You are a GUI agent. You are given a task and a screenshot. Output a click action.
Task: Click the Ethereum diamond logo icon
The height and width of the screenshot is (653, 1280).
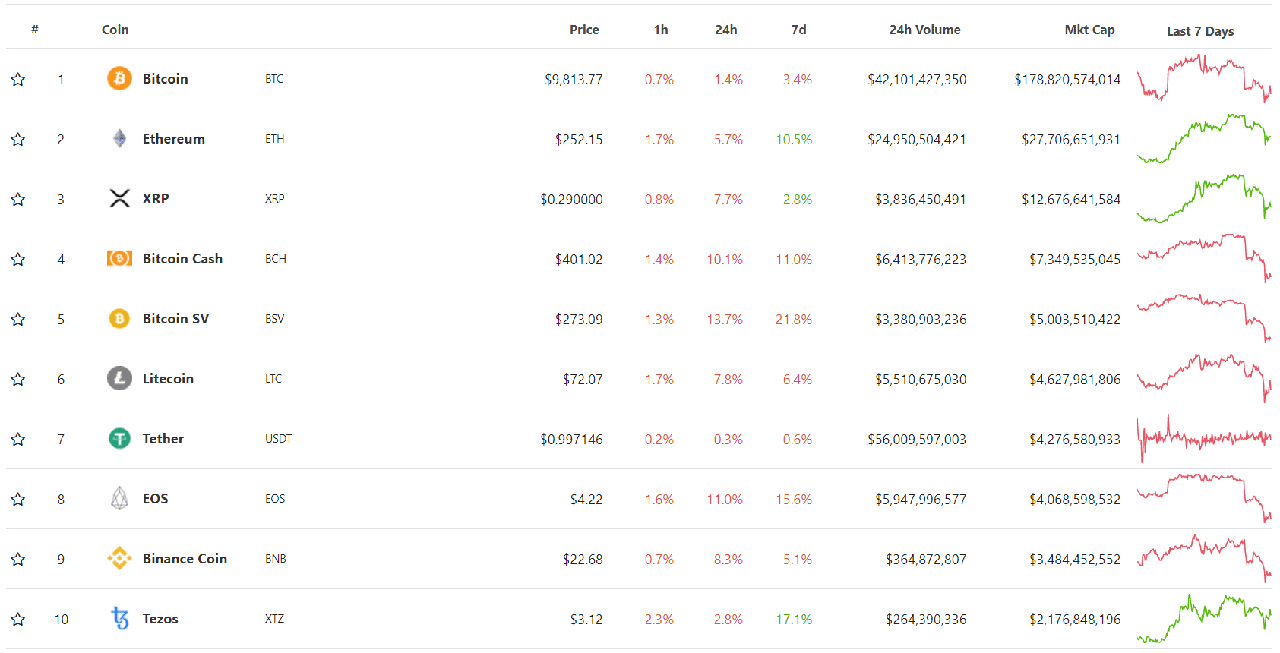tap(119, 139)
